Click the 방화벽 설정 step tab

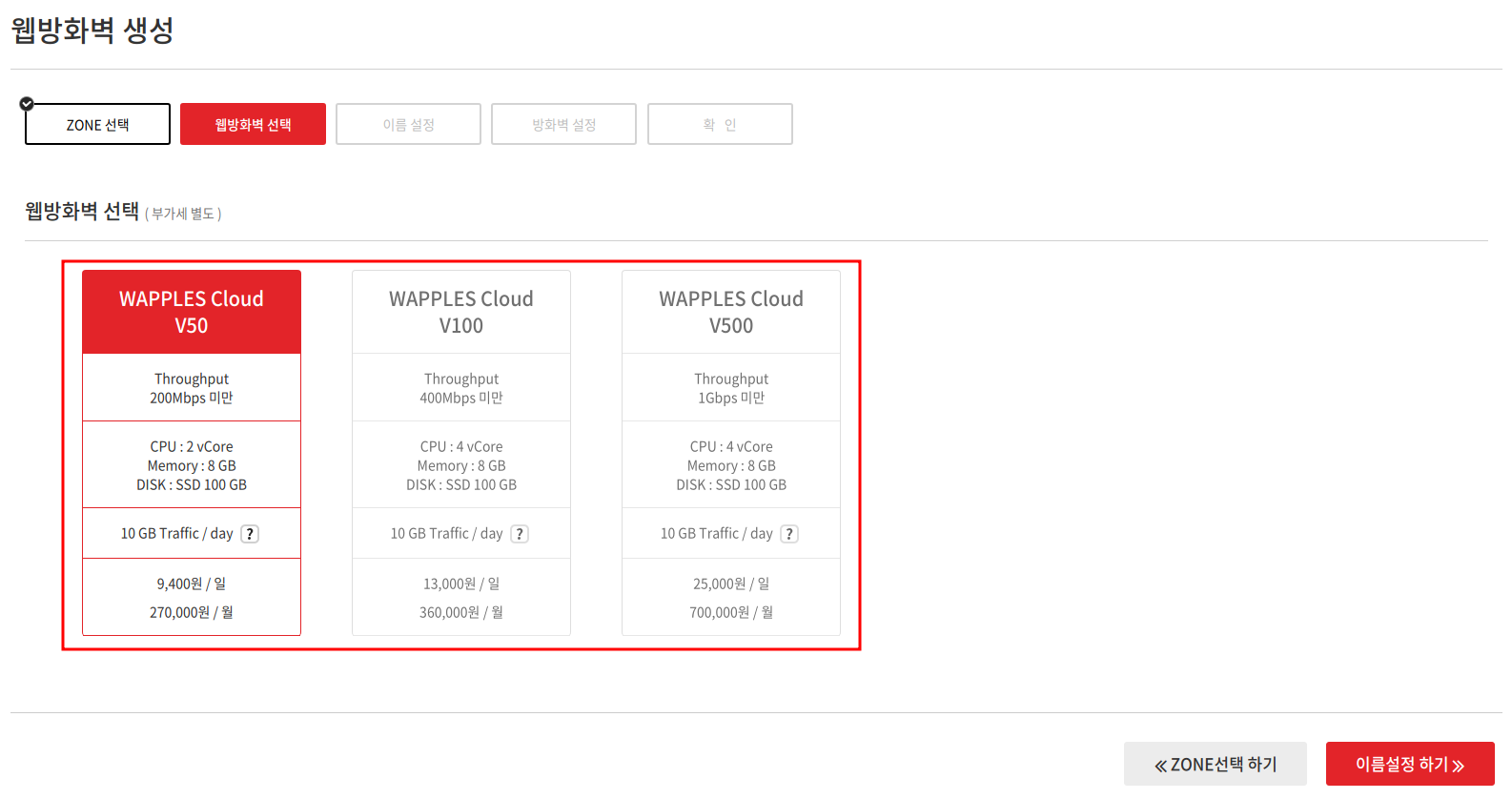563,124
